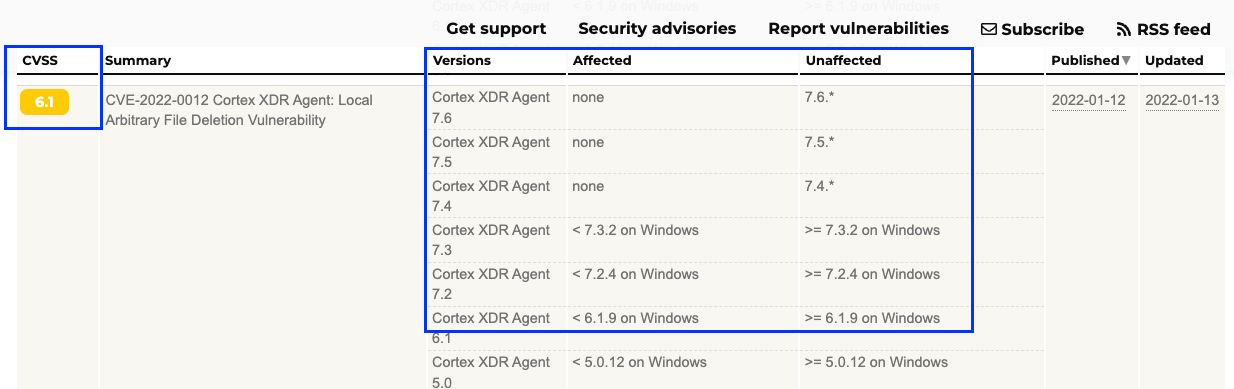Sort by Published column header
1234x389 pixels.
point(1084,61)
